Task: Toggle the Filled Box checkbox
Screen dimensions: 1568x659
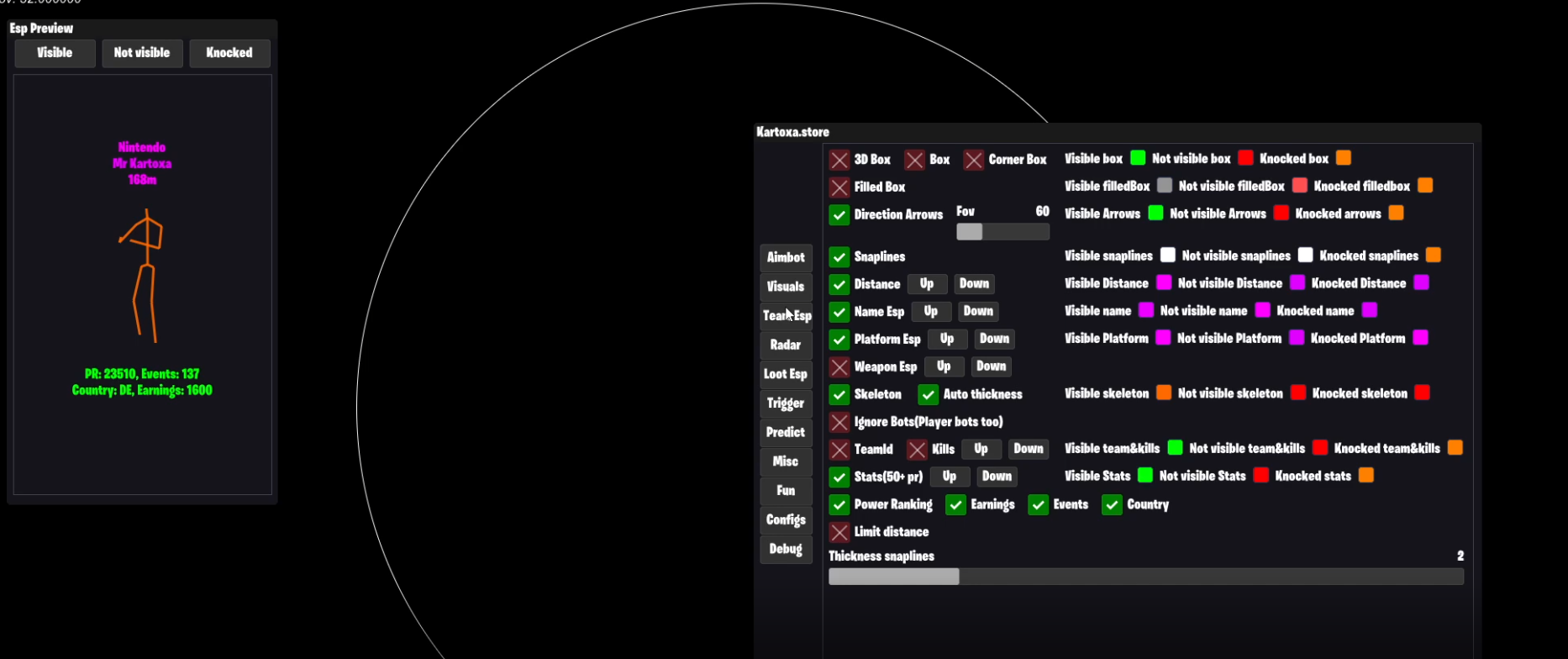Action: pyautogui.click(x=839, y=187)
